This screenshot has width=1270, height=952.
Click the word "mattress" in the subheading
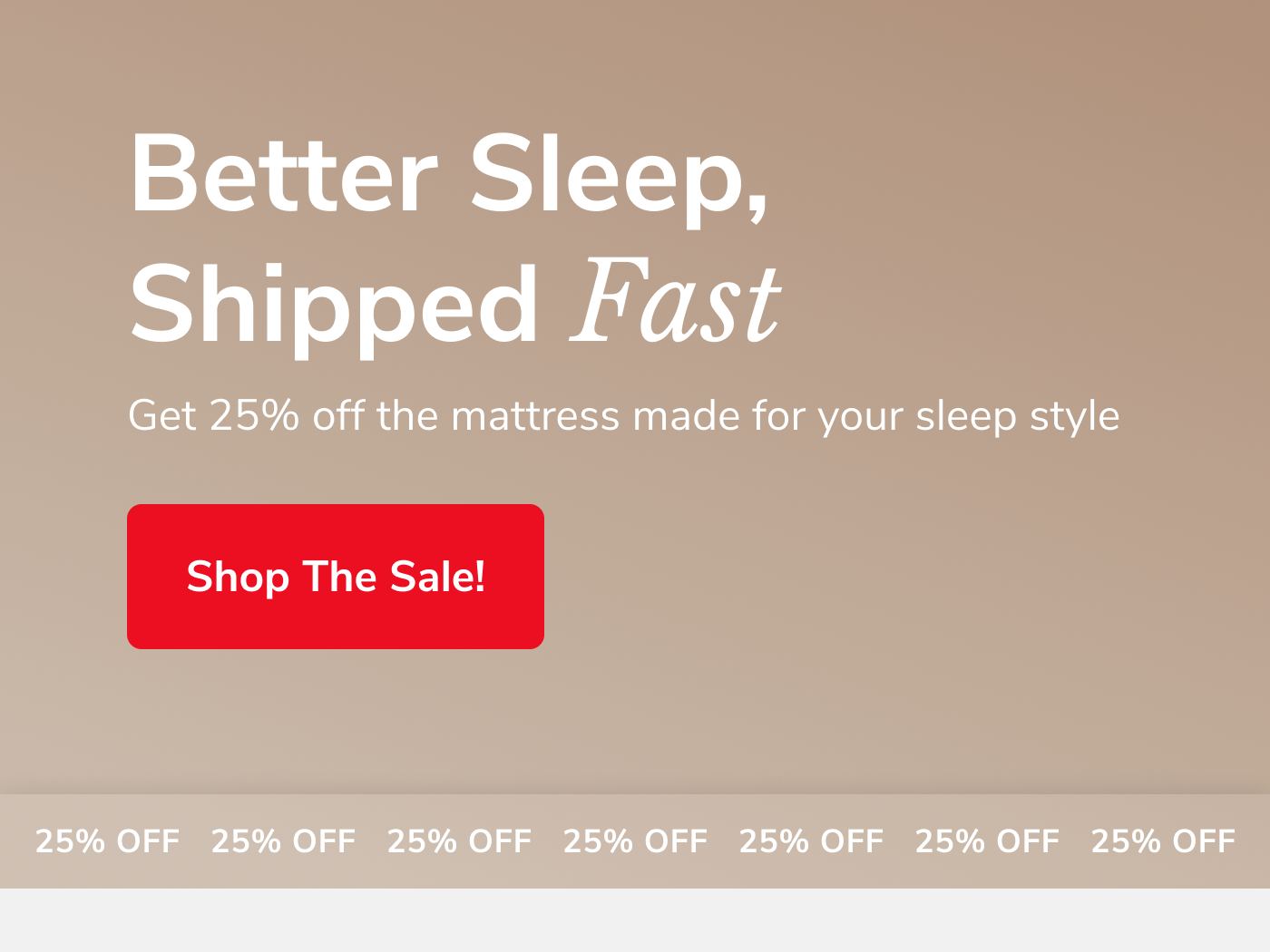[535, 416]
